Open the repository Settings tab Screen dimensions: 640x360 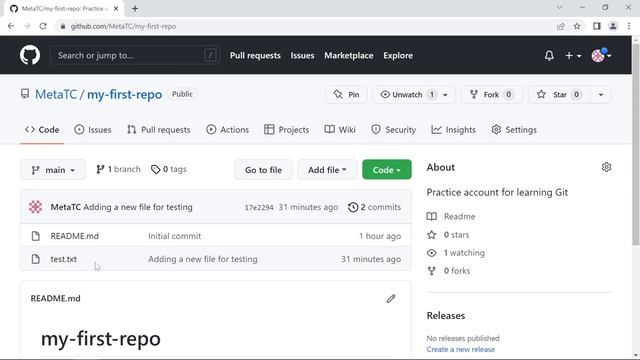pyautogui.click(x=514, y=130)
